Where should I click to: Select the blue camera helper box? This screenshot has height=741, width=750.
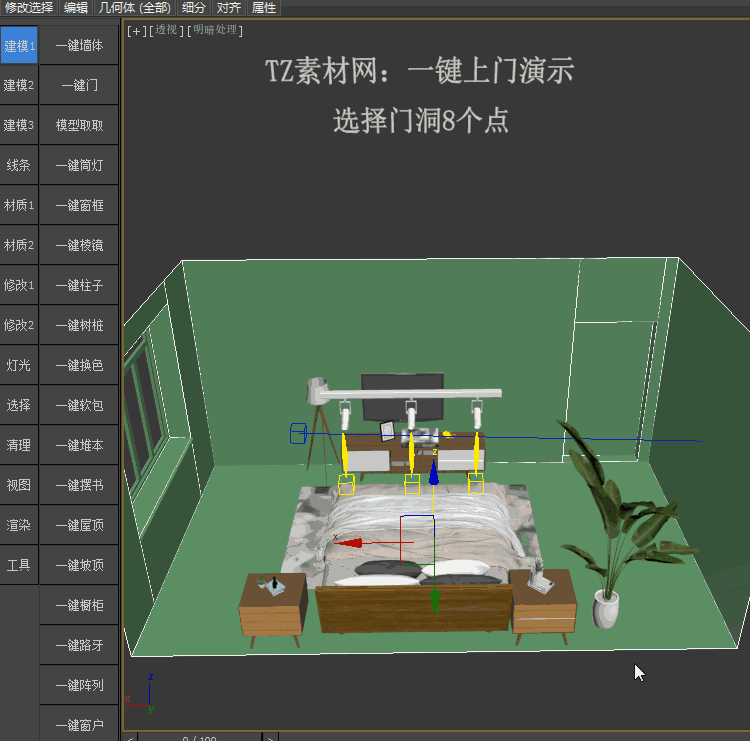tap(298, 433)
